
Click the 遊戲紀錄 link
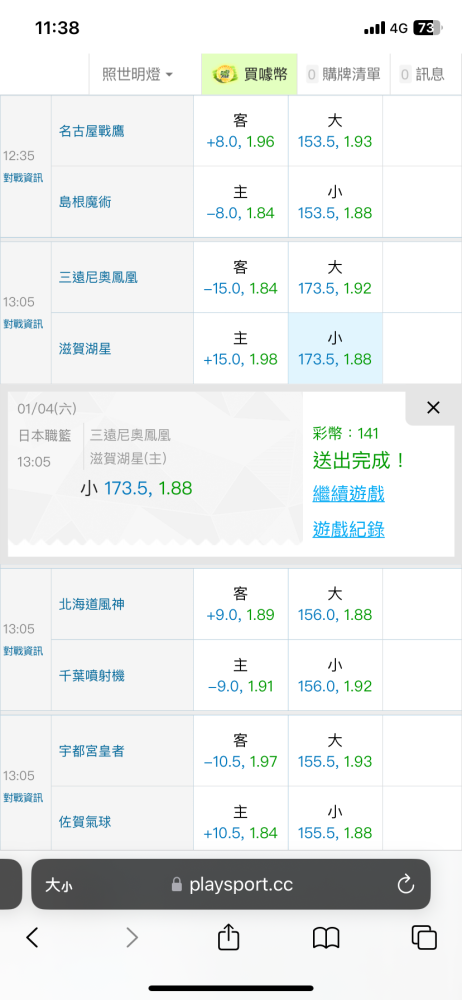[x=348, y=529]
